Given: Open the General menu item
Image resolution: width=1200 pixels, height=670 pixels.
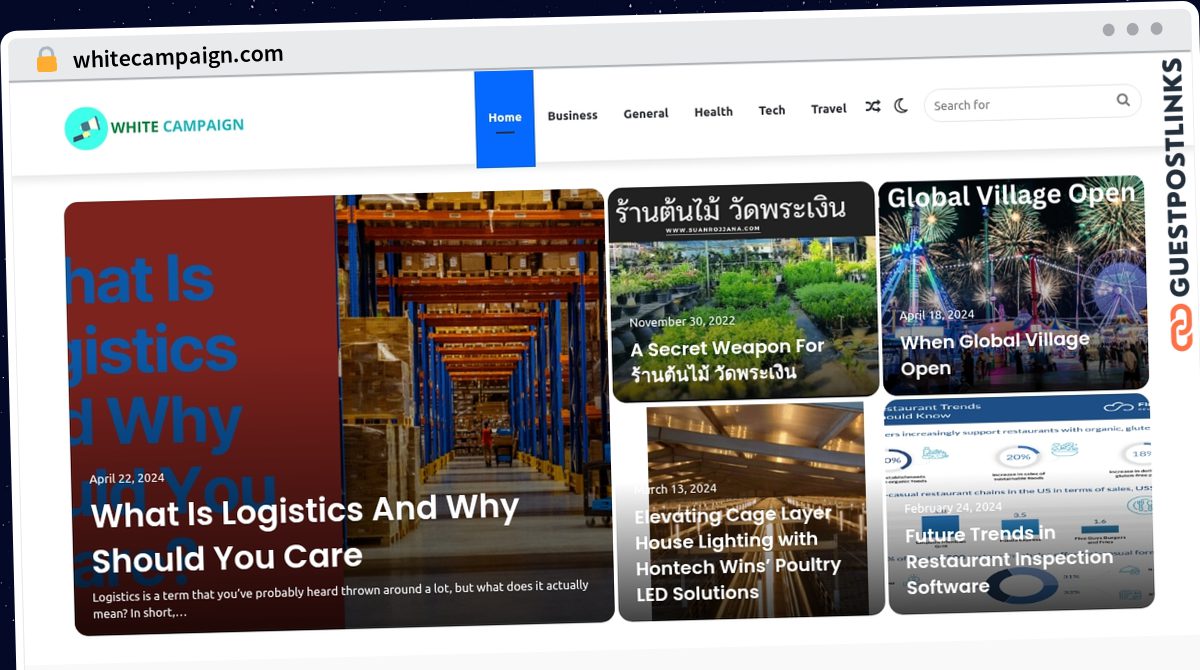Looking at the screenshot, I should click(646, 113).
